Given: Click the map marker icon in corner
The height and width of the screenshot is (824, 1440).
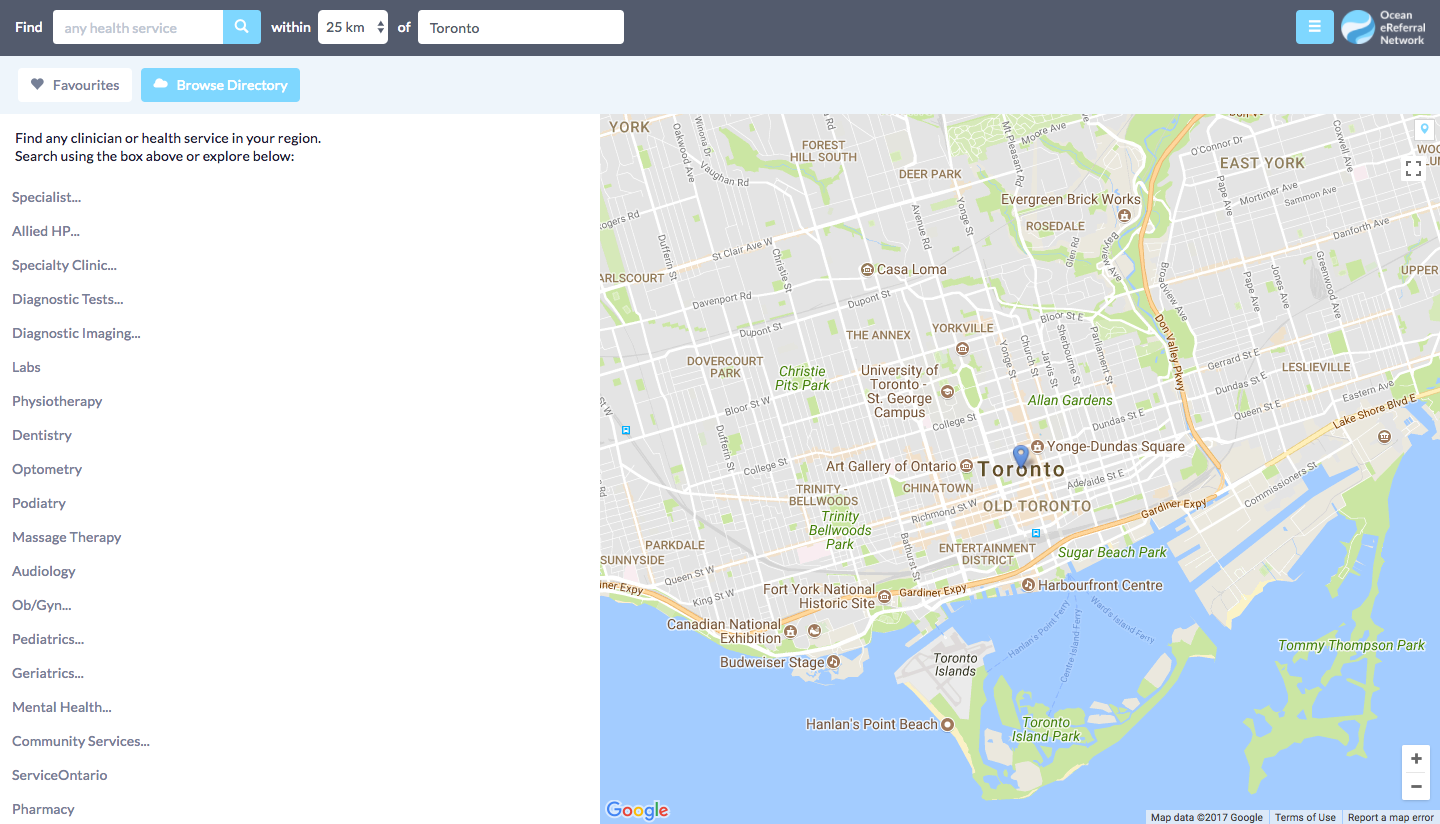Looking at the screenshot, I should tap(1424, 129).
